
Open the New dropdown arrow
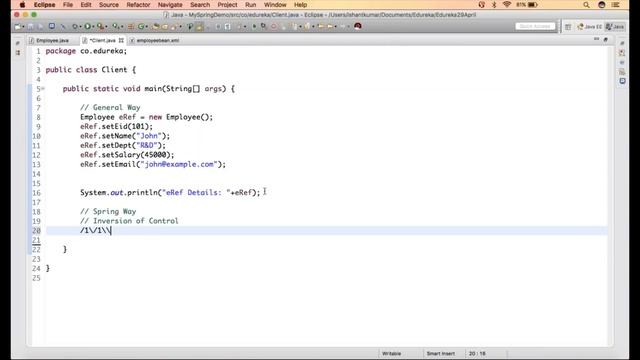click(x=23, y=27)
